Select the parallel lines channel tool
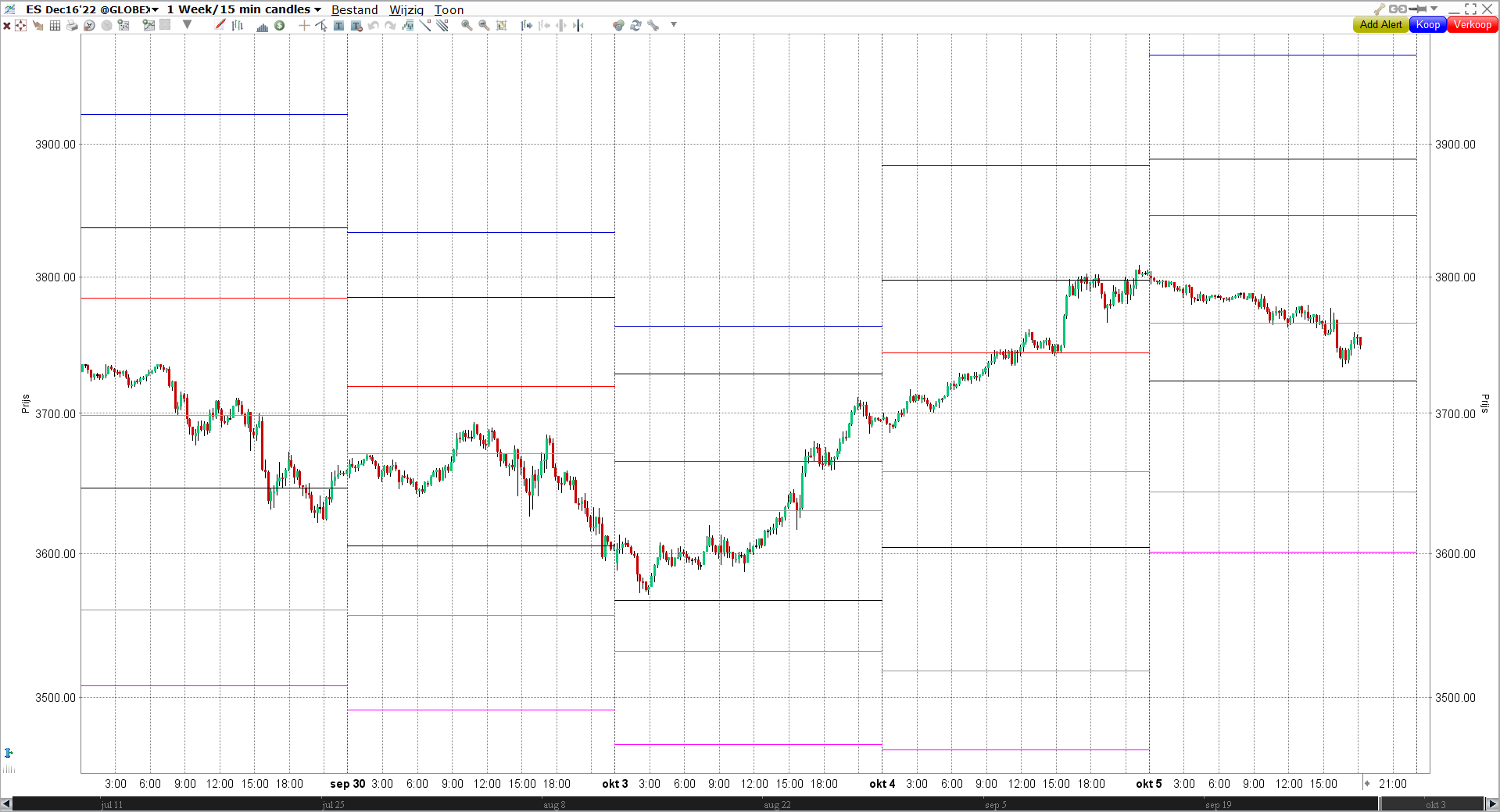The width and height of the screenshot is (1500, 812). (442, 25)
